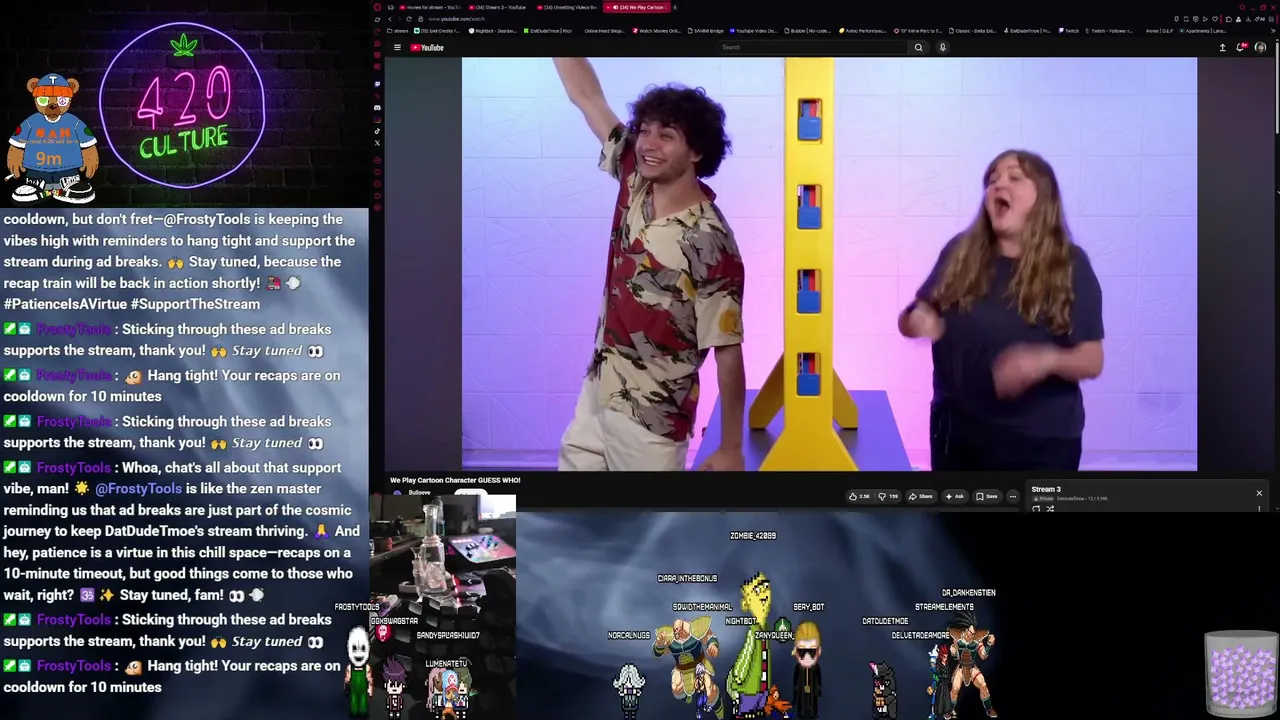Switch to the 'Stream 3 - YouTube' tab
This screenshot has width=1280, height=720.
[x=498, y=7]
